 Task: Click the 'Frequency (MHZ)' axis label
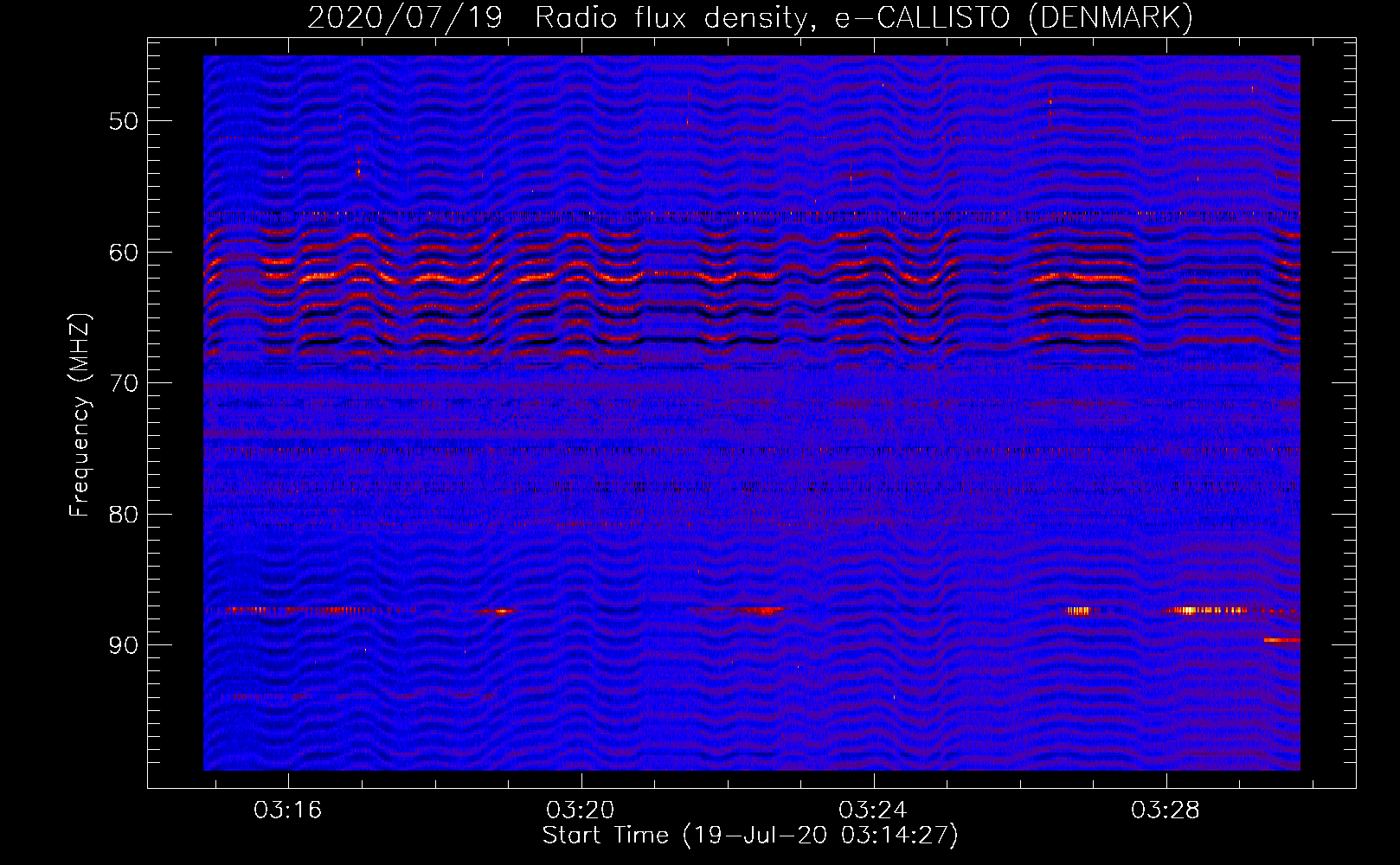pos(80,415)
